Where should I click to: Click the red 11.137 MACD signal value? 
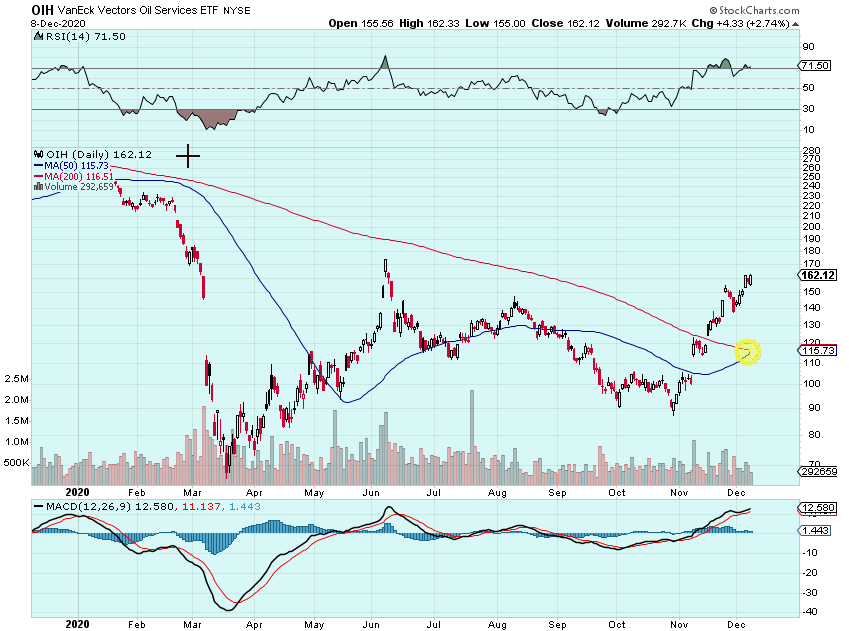pos(201,506)
